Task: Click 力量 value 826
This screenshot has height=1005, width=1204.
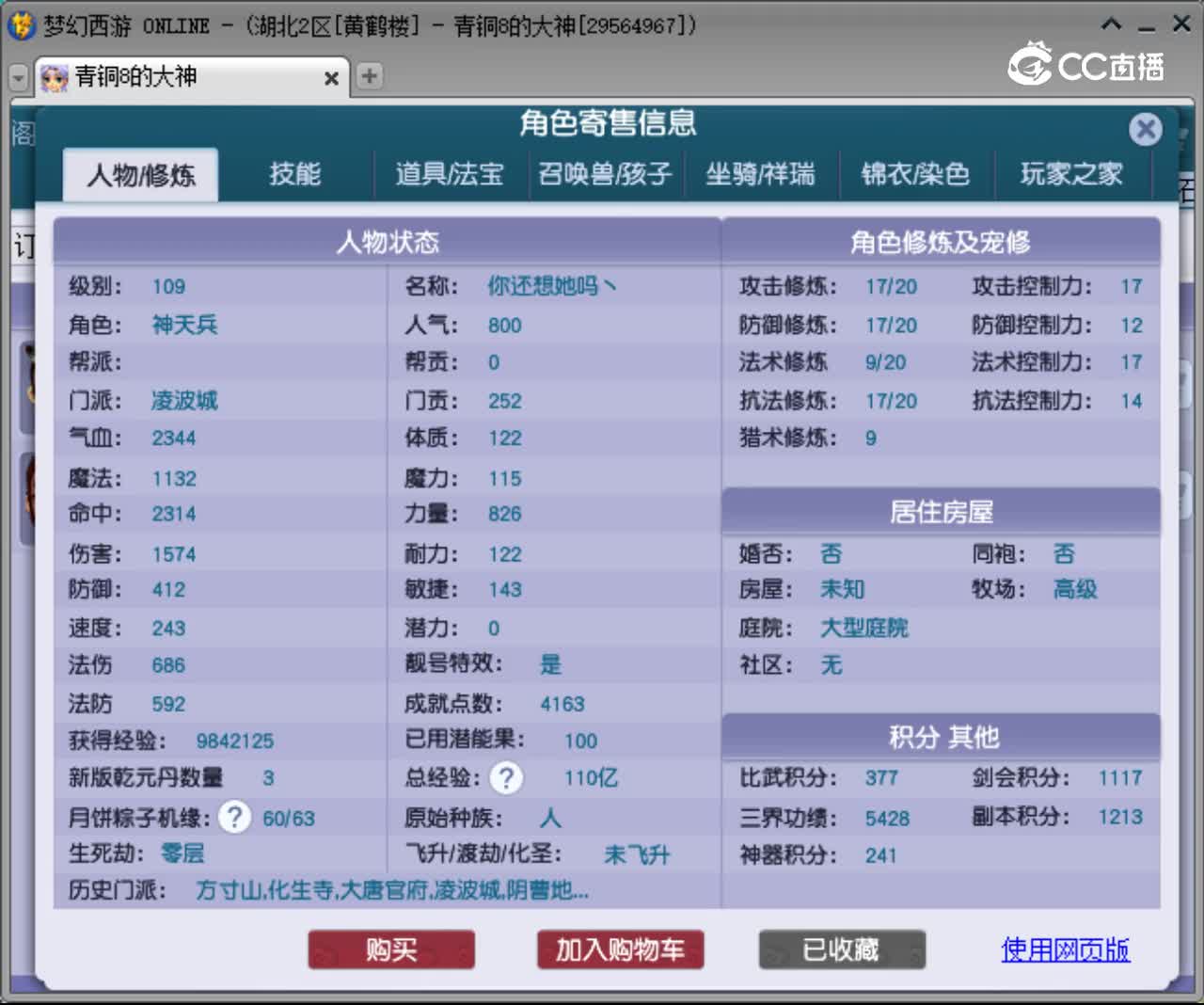Action: [x=504, y=514]
